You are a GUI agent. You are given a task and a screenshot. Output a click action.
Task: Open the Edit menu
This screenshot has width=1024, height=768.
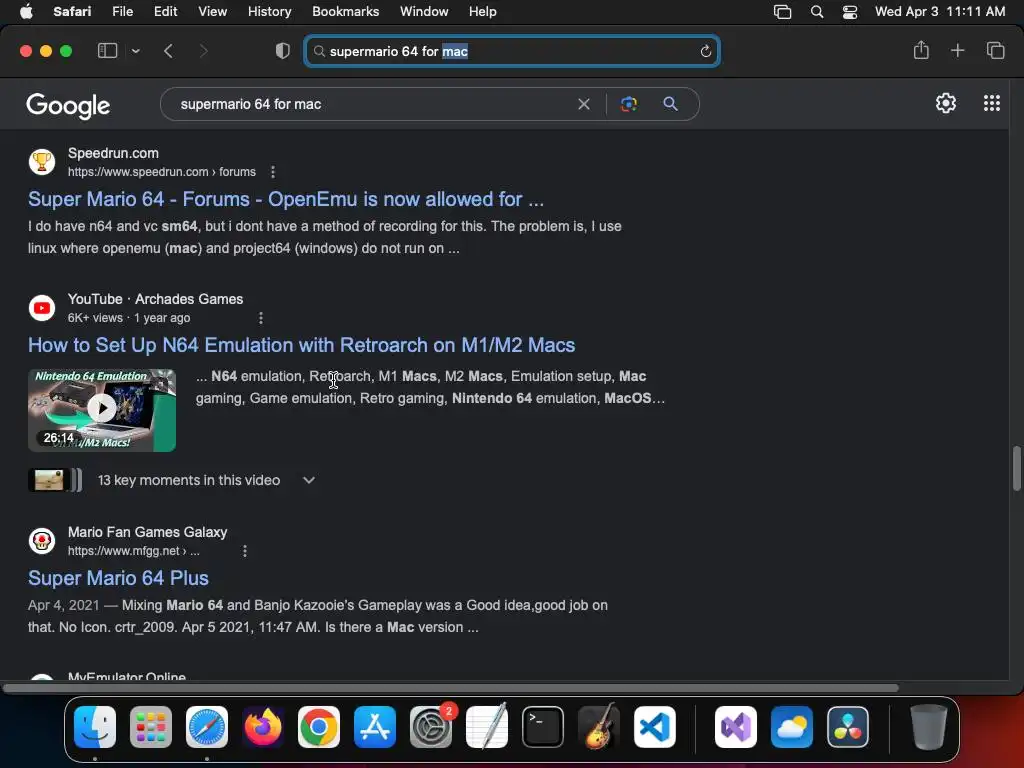pos(165,12)
